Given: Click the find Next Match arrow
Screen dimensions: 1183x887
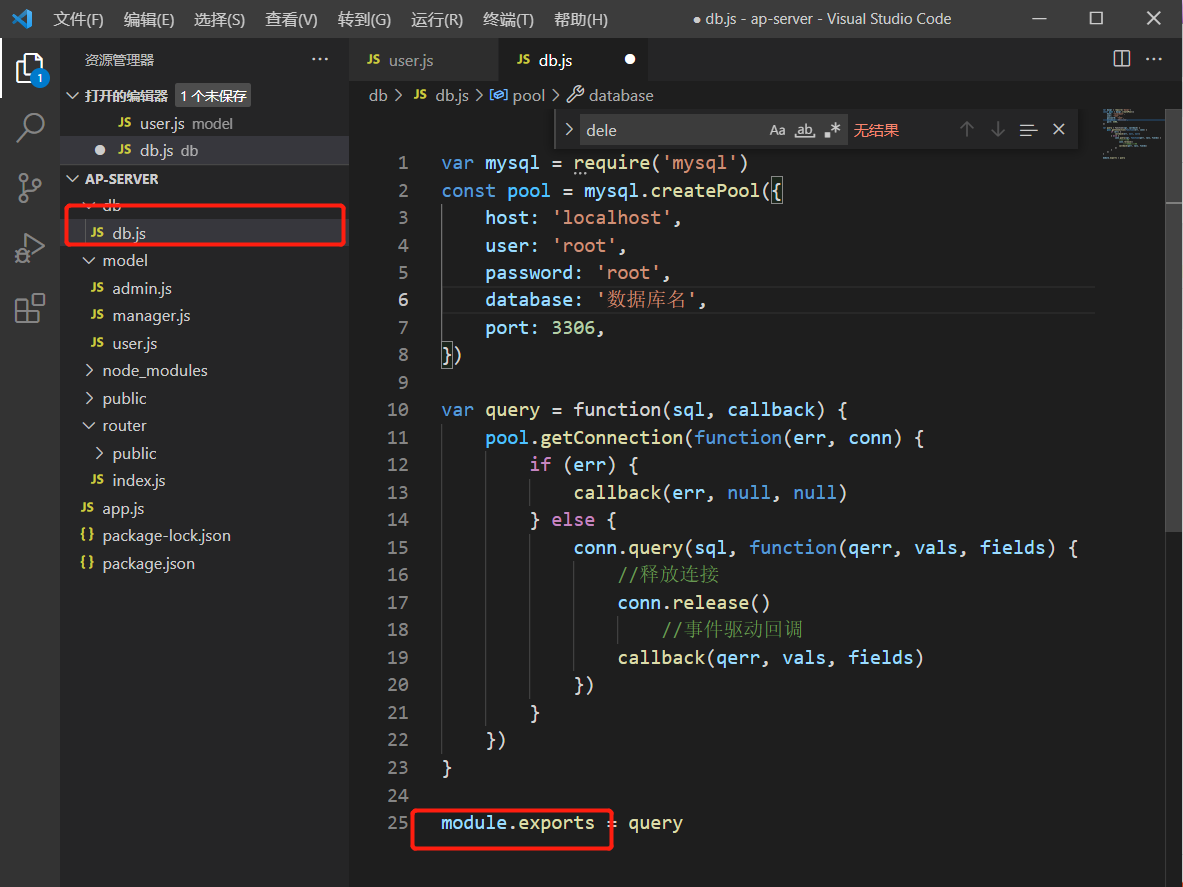Looking at the screenshot, I should (997, 129).
